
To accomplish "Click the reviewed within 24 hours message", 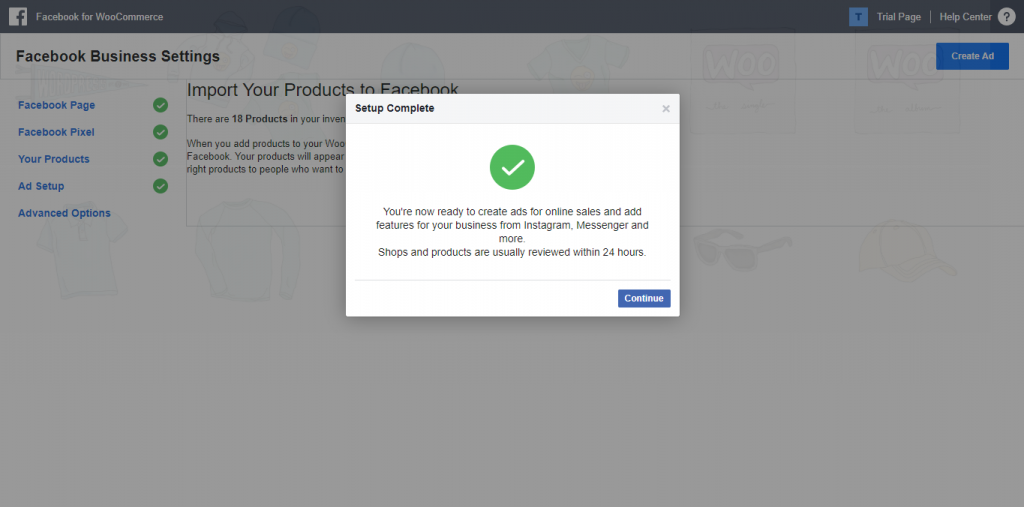I will pyautogui.click(x=512, y=253).
